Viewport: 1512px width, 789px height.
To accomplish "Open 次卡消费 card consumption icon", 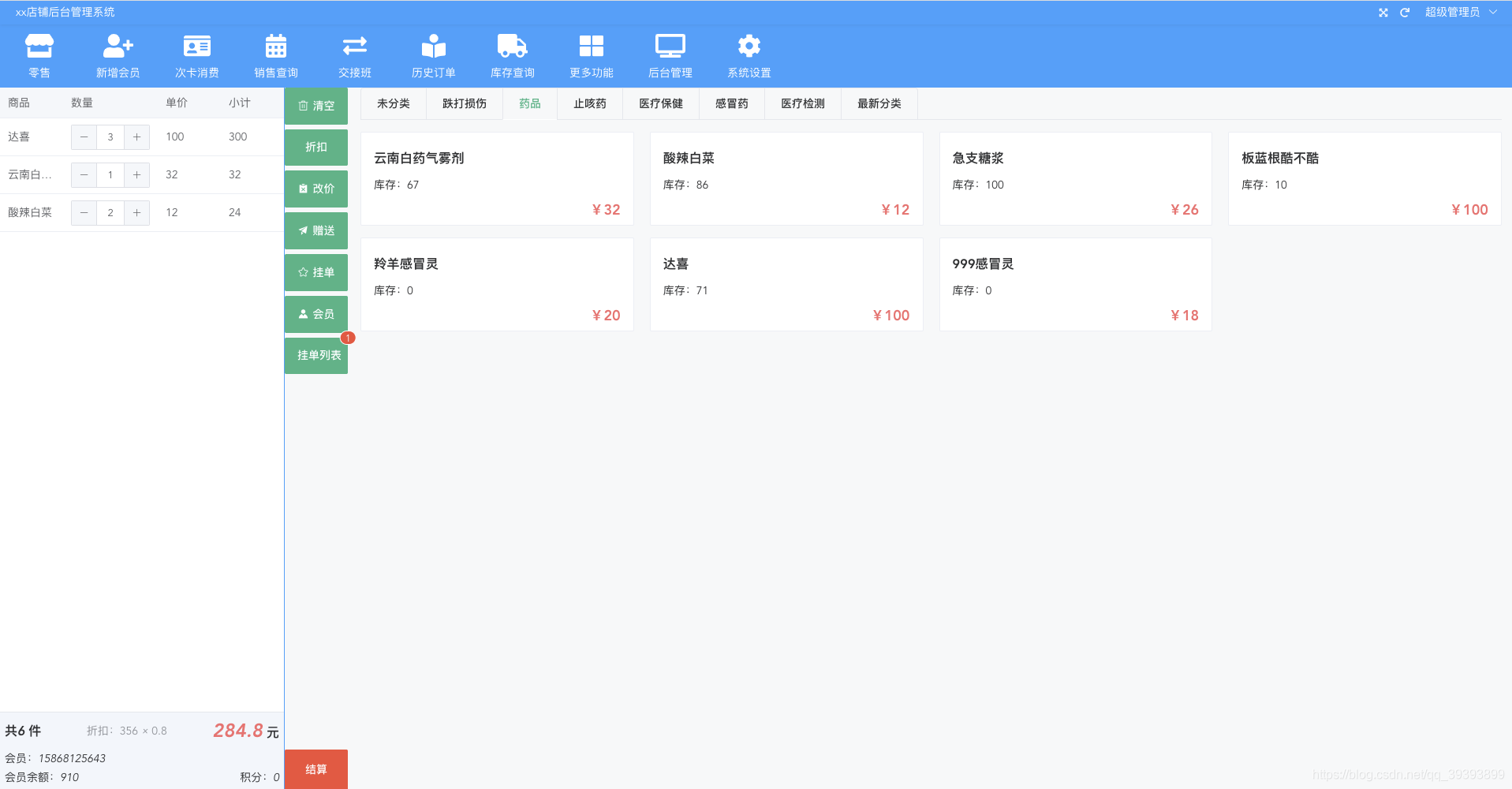I will (x=196, y=46).
